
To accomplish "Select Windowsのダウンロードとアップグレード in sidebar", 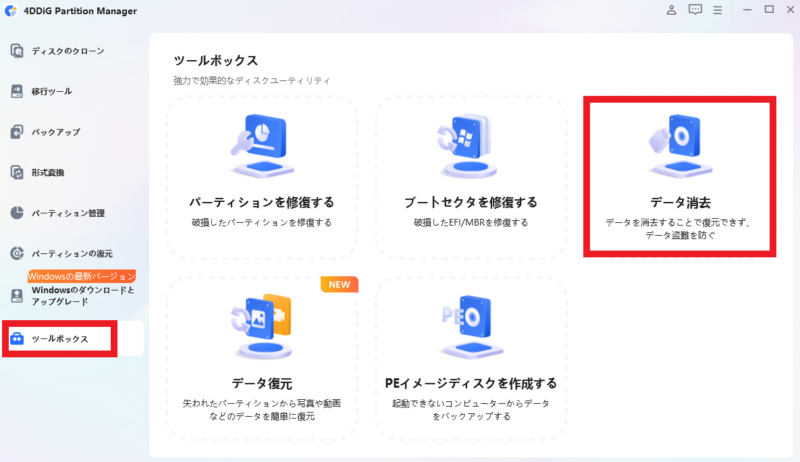I will pos(82,295).
